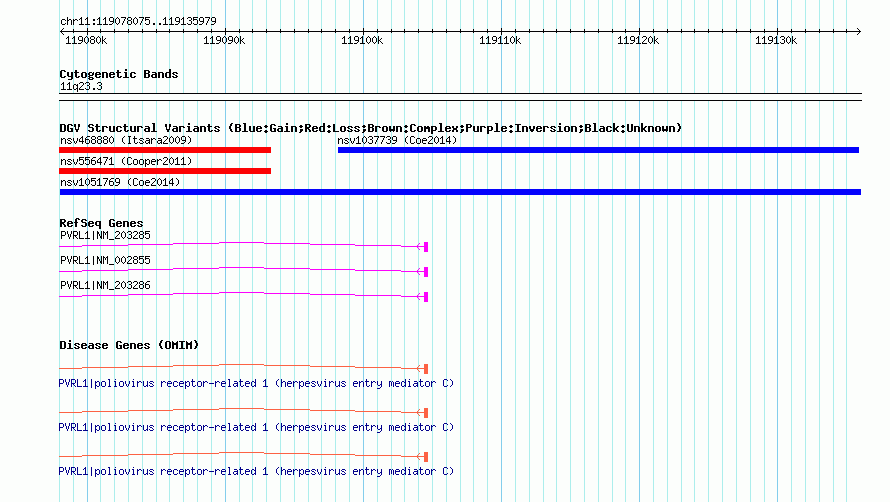Click the 119100k ruler tick label
Viewport: 890px width, 502px height.
pyautogui.click(x=362, y=40)
